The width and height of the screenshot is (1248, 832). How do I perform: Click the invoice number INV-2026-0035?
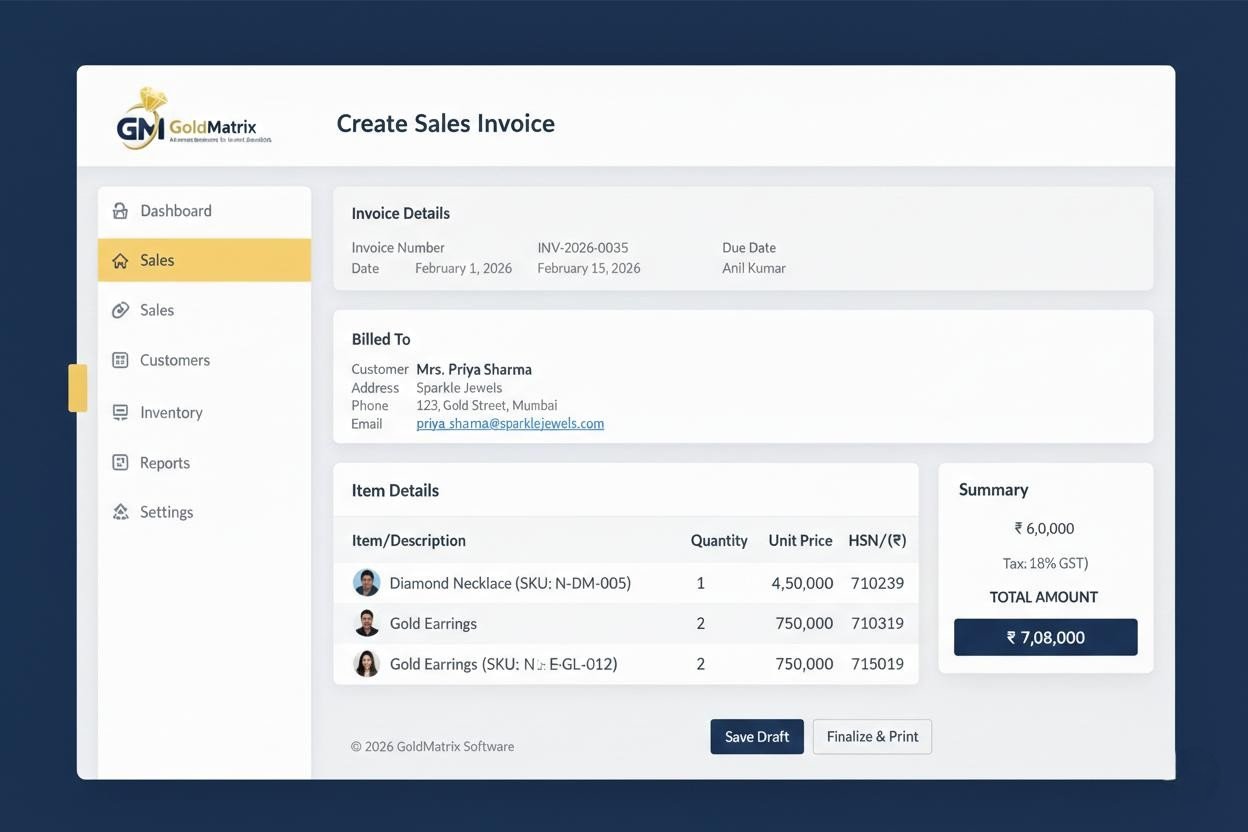[x=583, y=248]
